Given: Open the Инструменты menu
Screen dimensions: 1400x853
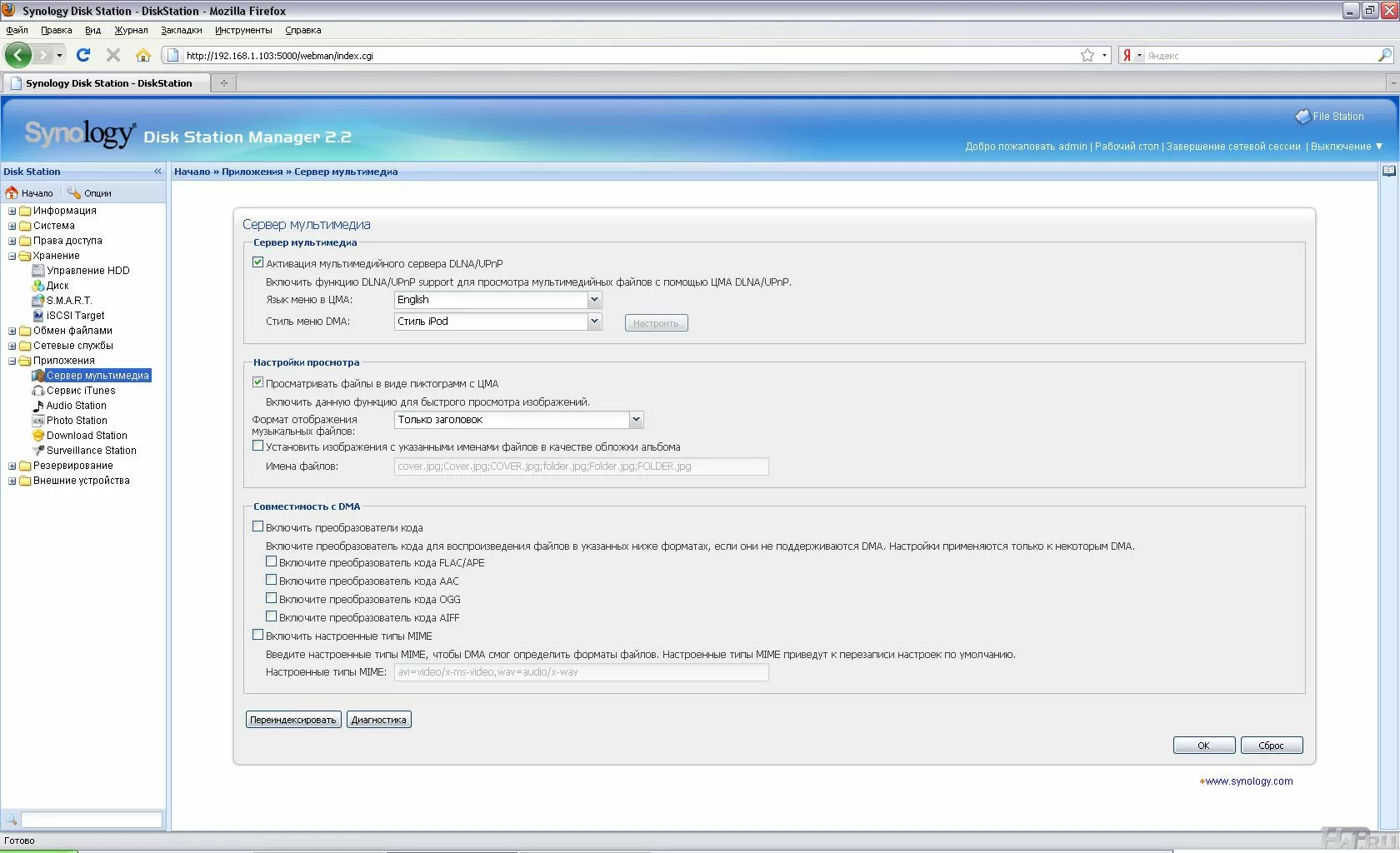Looking at the screenshot, I should click(243, 30).
